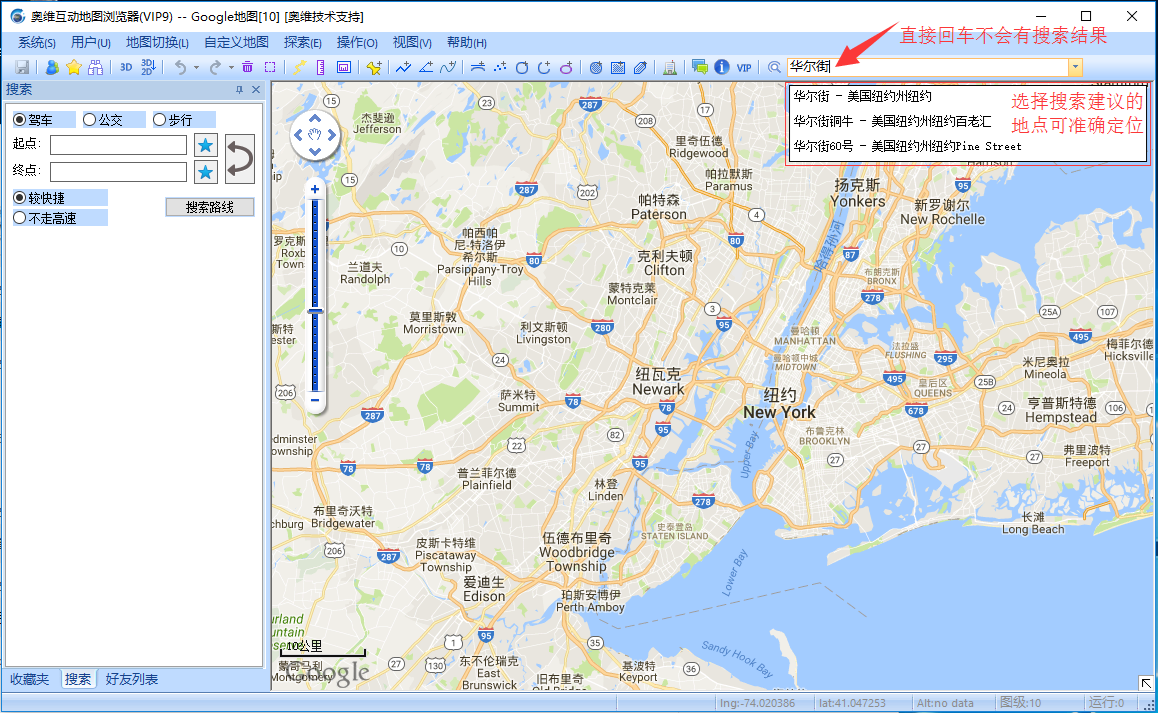Click the blue information icon
The width and height of the screenshot is (1158, 713).
(x=722, y=67)
